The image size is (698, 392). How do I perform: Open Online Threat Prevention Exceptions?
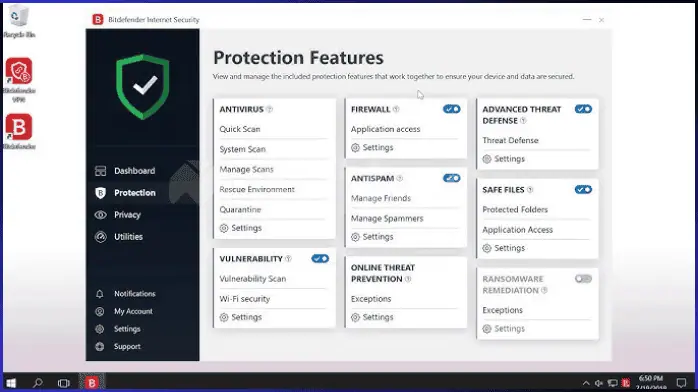pyautogui.click(x=371, y=299)
